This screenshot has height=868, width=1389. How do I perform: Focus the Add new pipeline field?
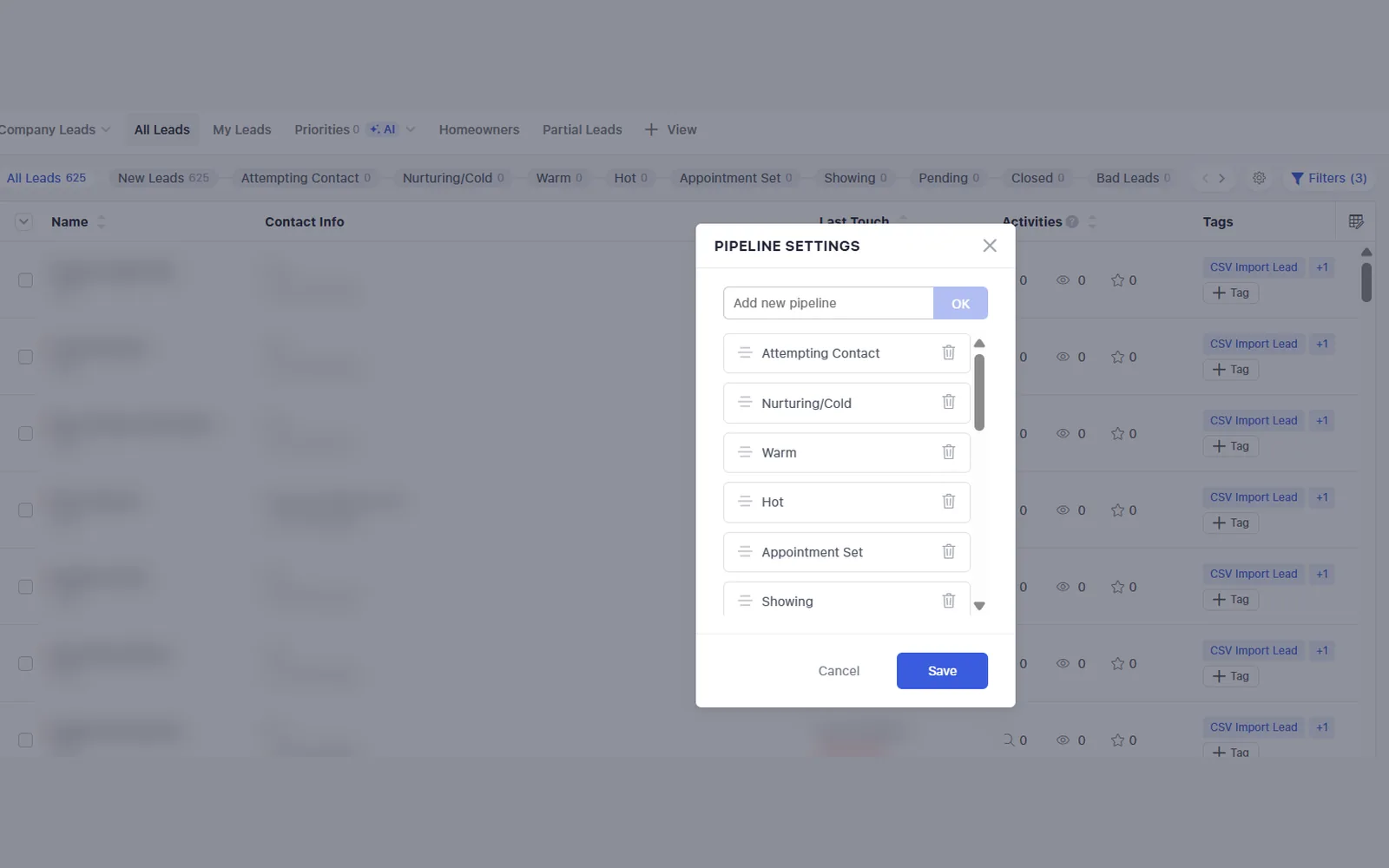(828, 303)
